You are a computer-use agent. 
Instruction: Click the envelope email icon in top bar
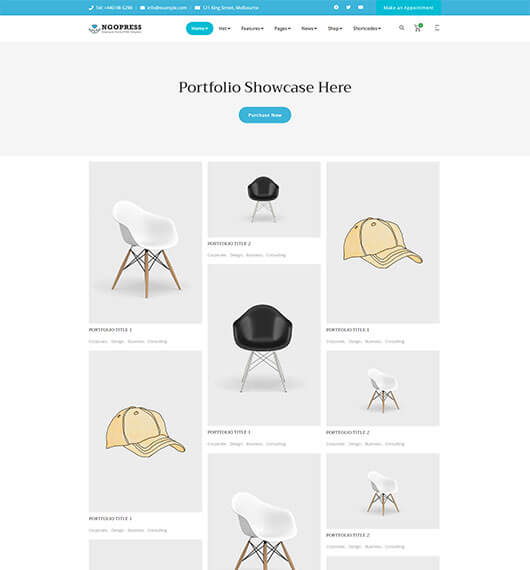[x=142, y=8]
